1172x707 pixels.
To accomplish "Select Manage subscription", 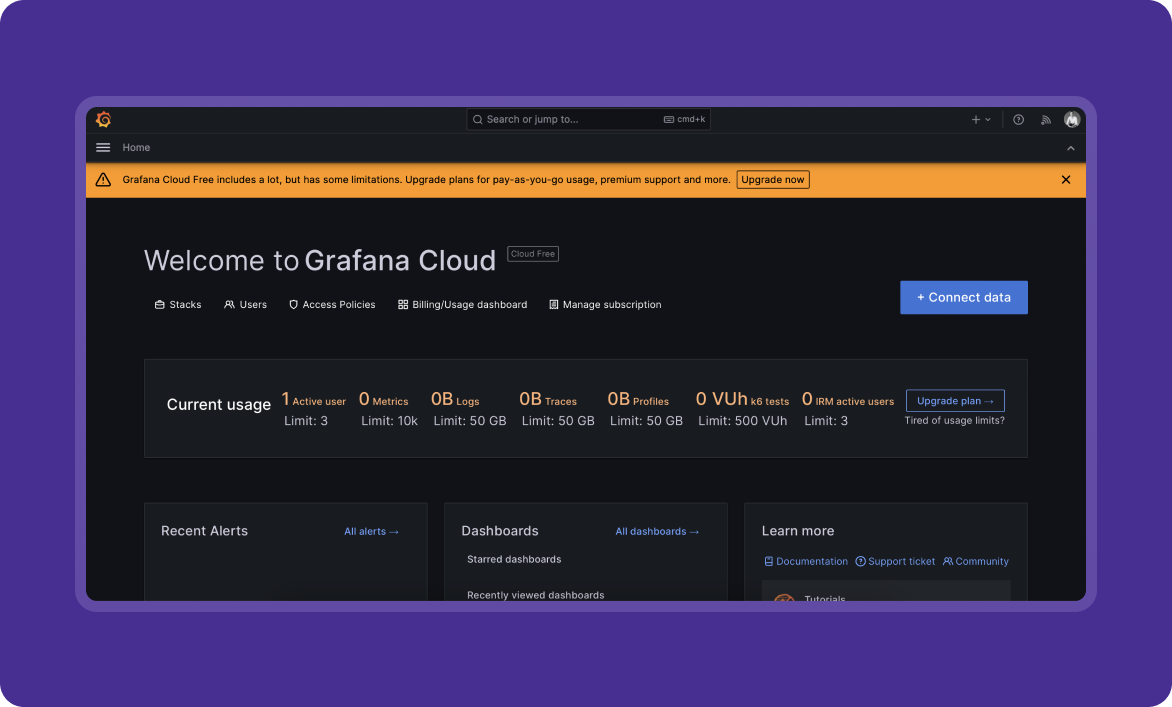I will click(605, 305).
